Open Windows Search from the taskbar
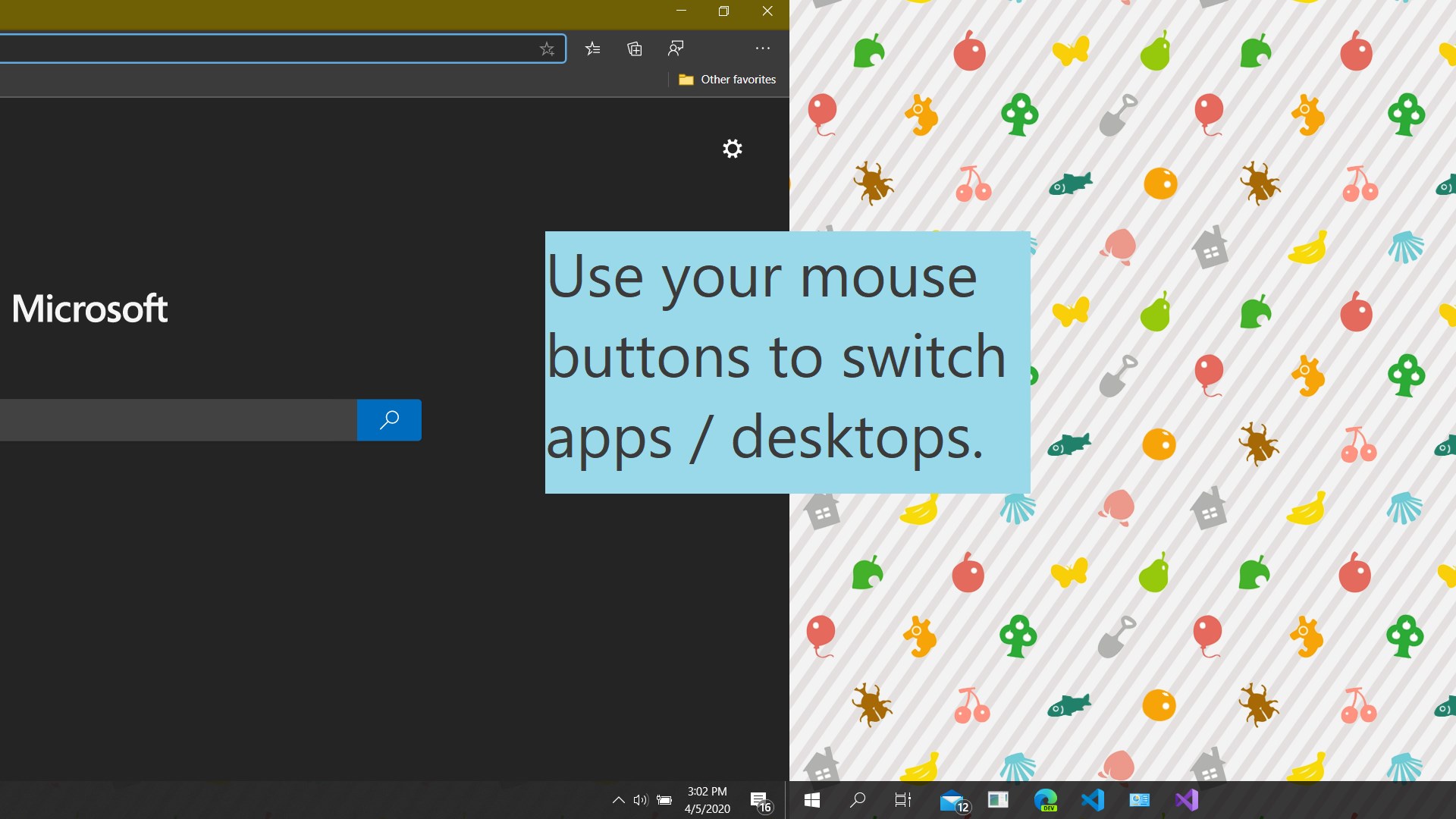This screenshot has width=1456, height=819. tap(857, 800)
